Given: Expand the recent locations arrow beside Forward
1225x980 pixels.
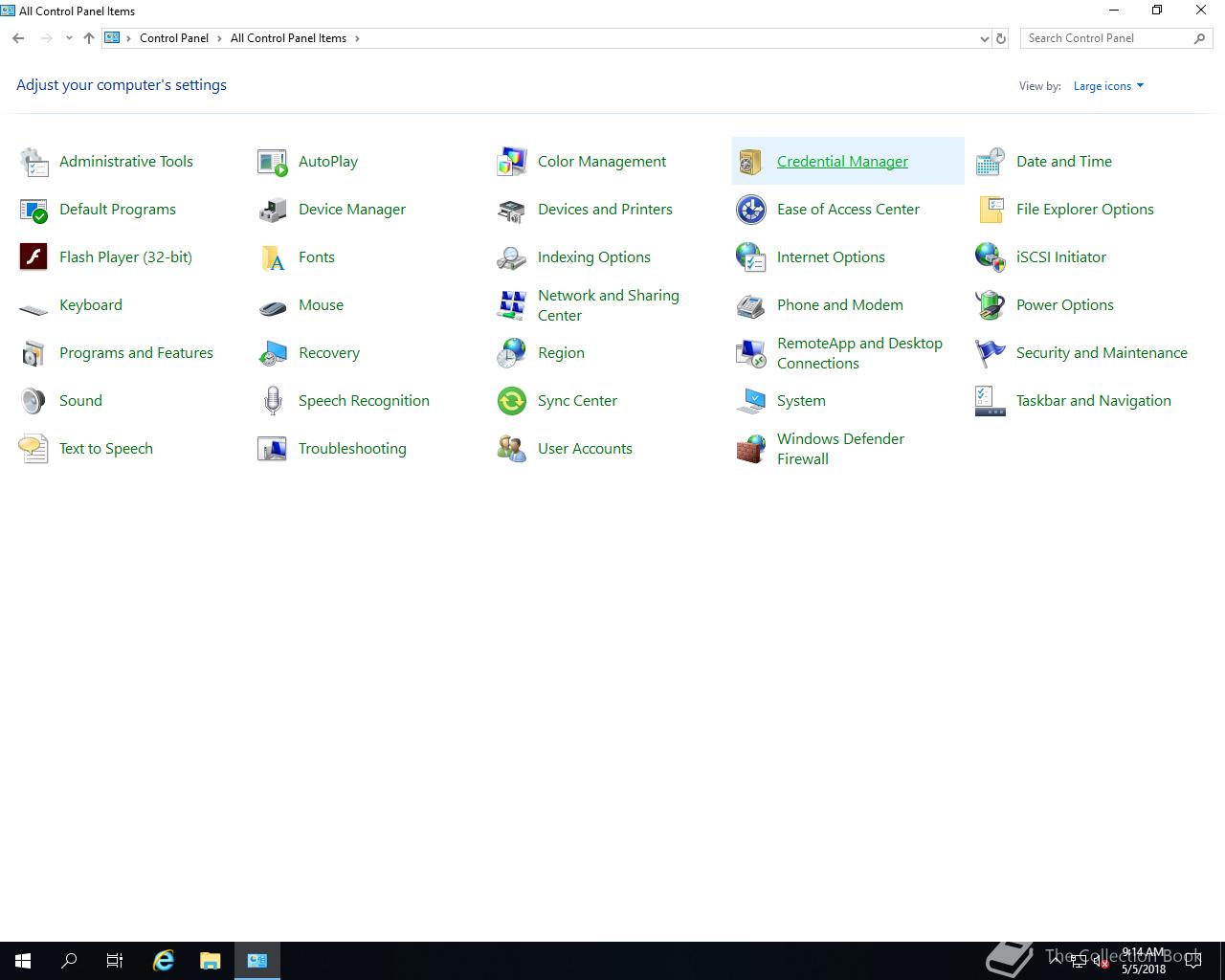Looking at the screenshot, I should (x=69, y=38).
